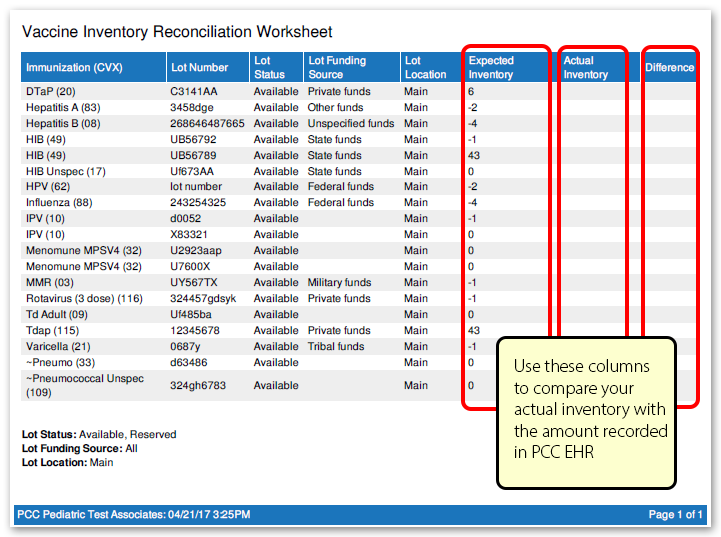Select the Rotavirus (3 dose) (116) cell
This screenshot has height=537, width=721.
[84, 299]
